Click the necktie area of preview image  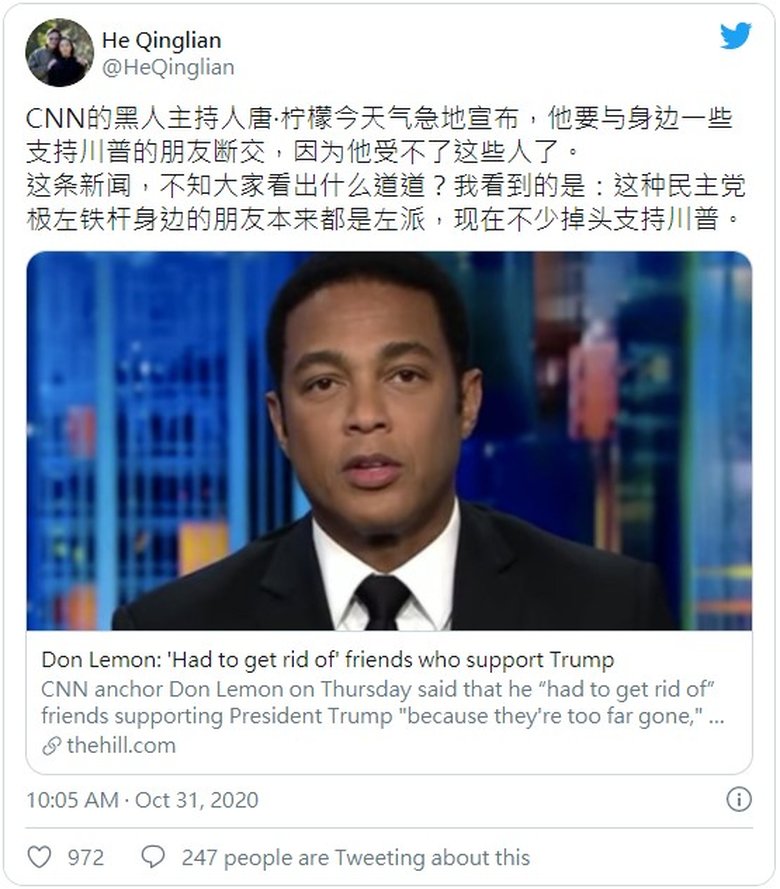click(383, 601)
